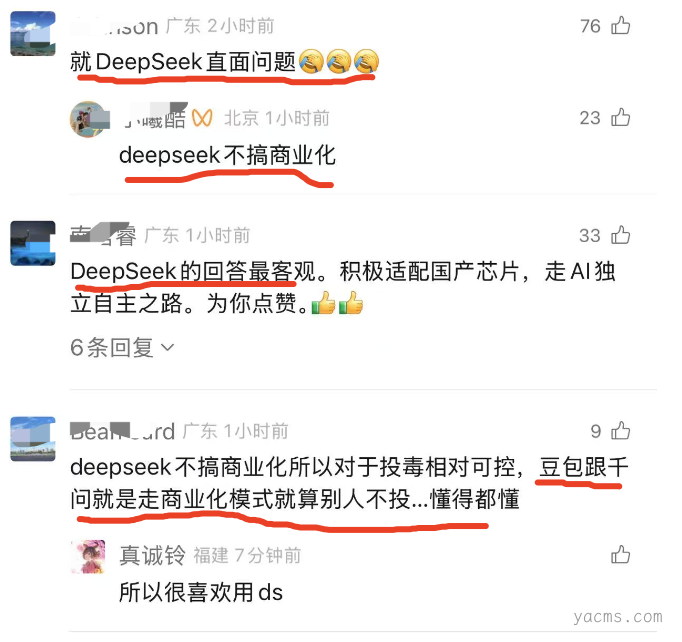Viewport: 682px width, 642px height.
Task: Click the 76 like count
Action: [x=590, y=26]
